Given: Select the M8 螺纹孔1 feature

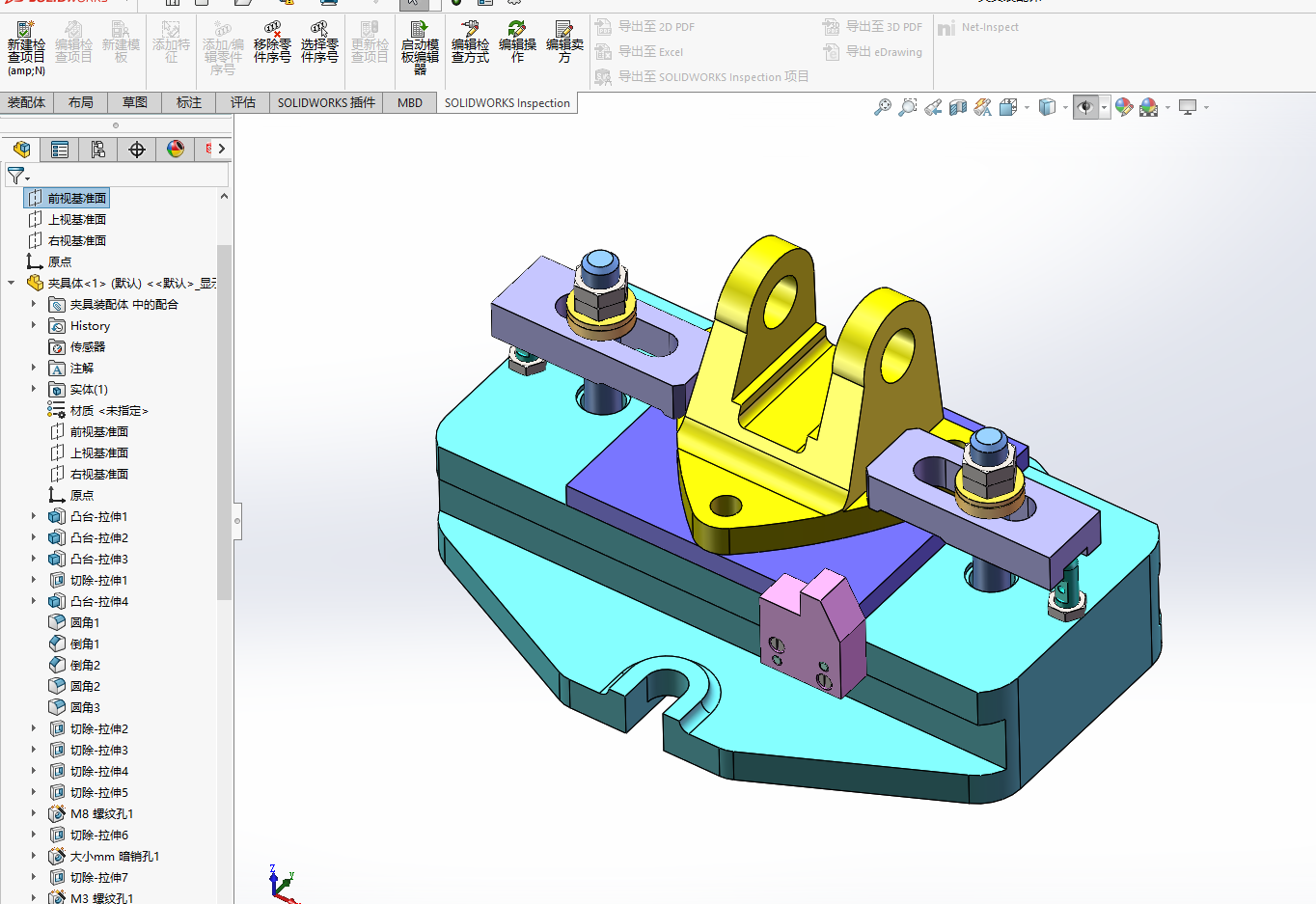Looking at the screenshot, I should point(101,813).
